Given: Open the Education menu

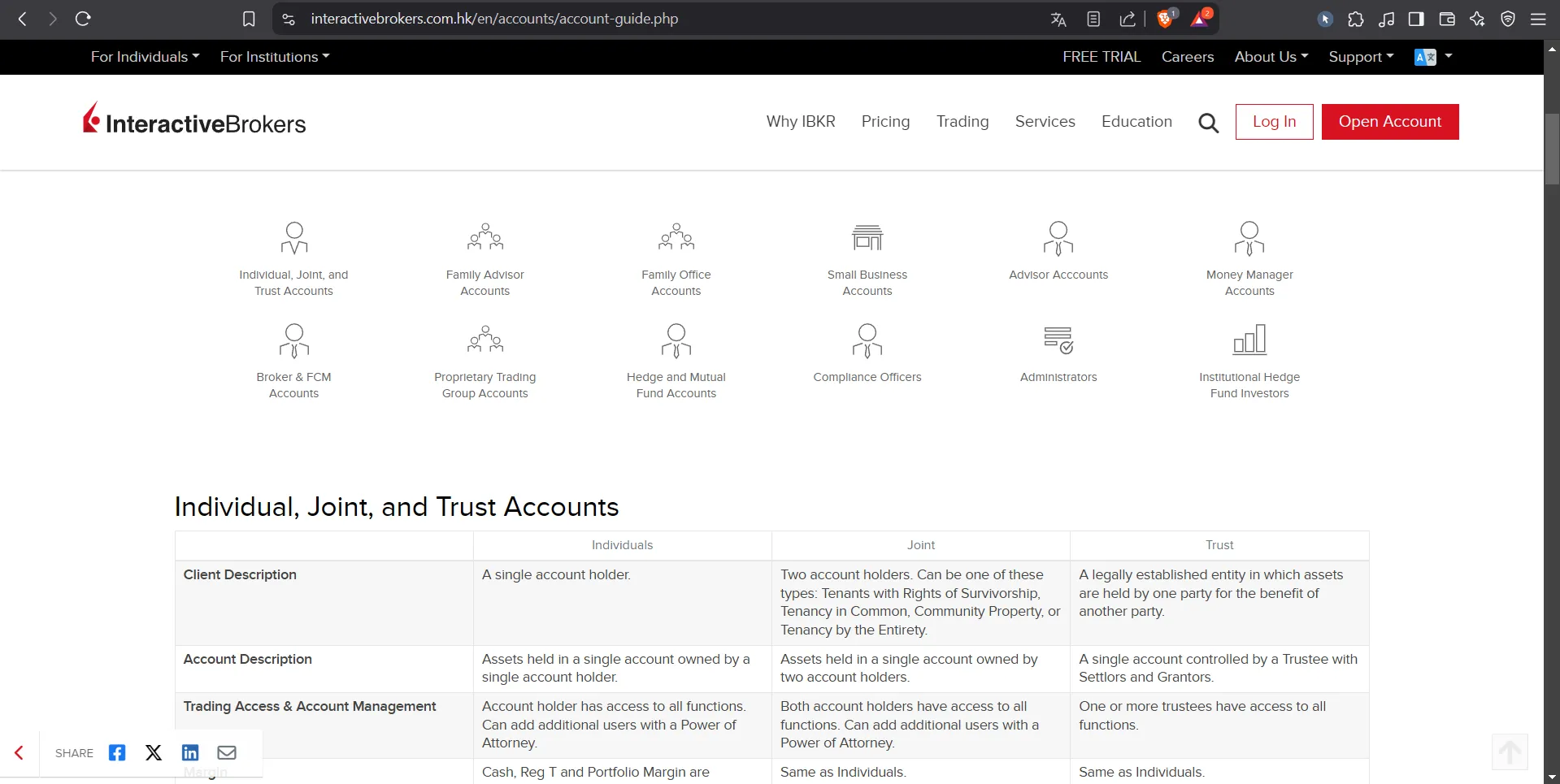Looking at the screenshot, I should click(x=1136, y=121).
